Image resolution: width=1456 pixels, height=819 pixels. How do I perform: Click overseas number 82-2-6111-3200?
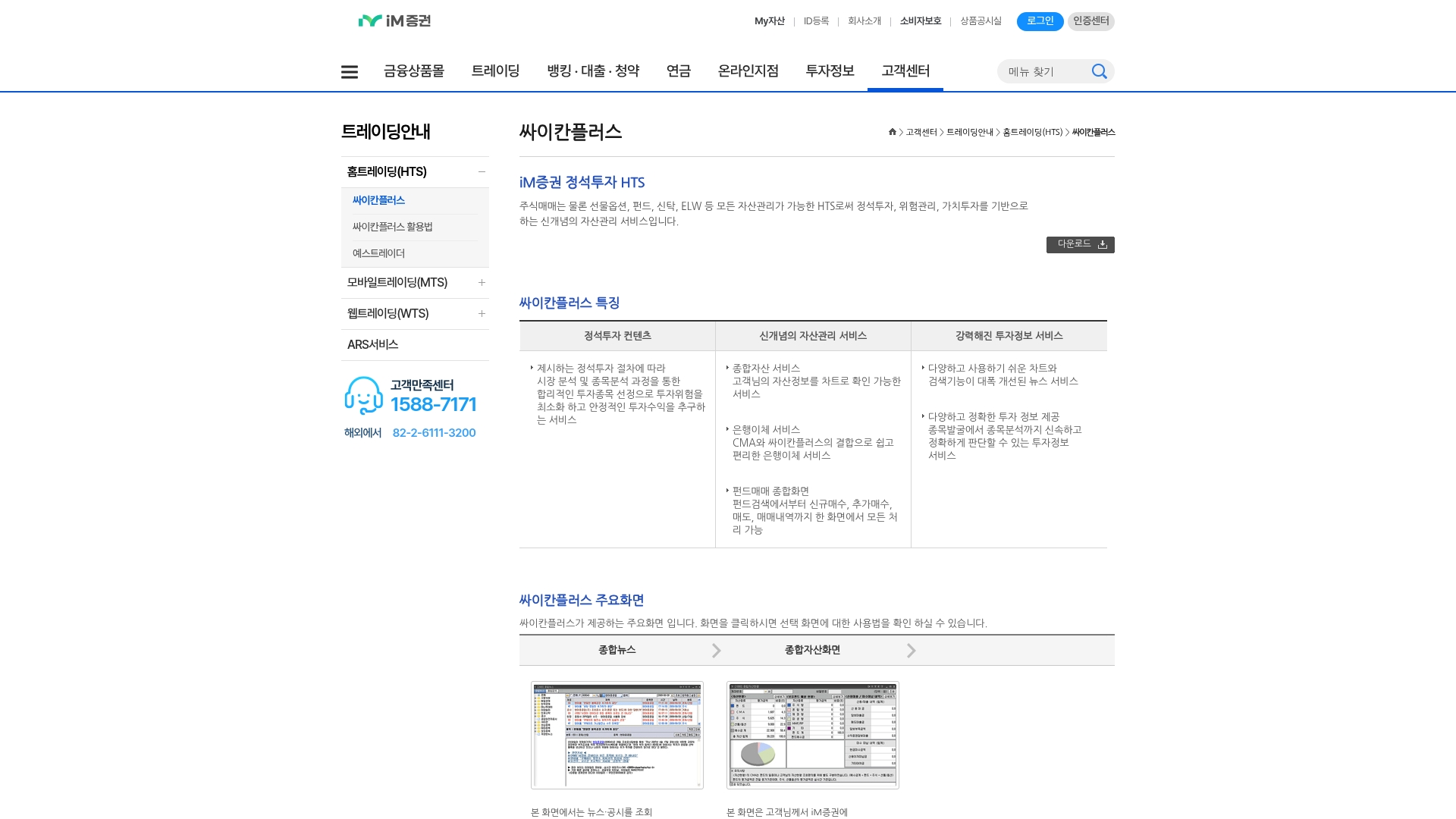coord(435,433)
